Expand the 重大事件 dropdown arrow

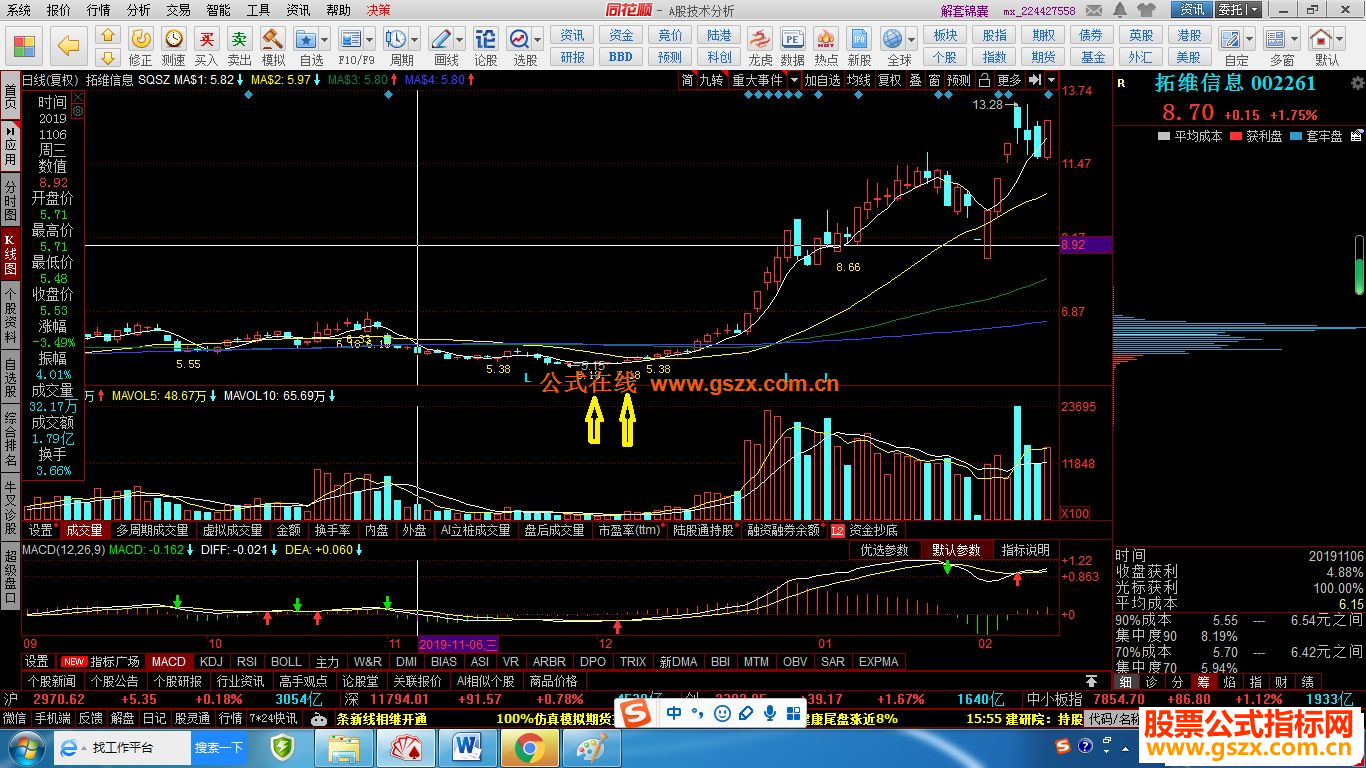pos(794,80)
